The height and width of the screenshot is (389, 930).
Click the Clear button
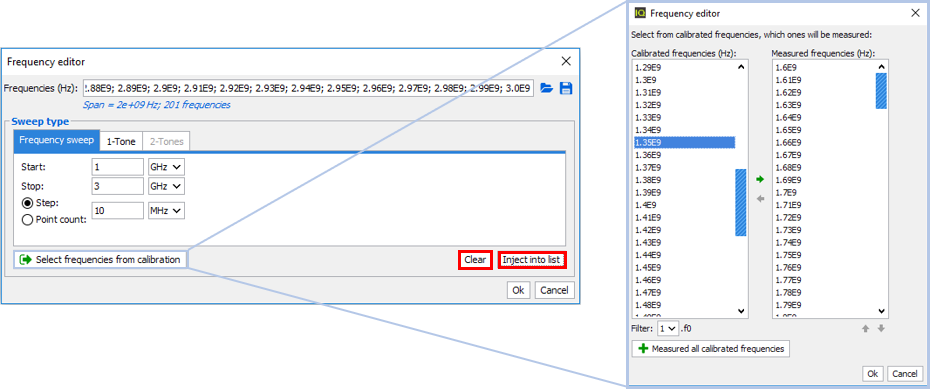tap(475, 260)
